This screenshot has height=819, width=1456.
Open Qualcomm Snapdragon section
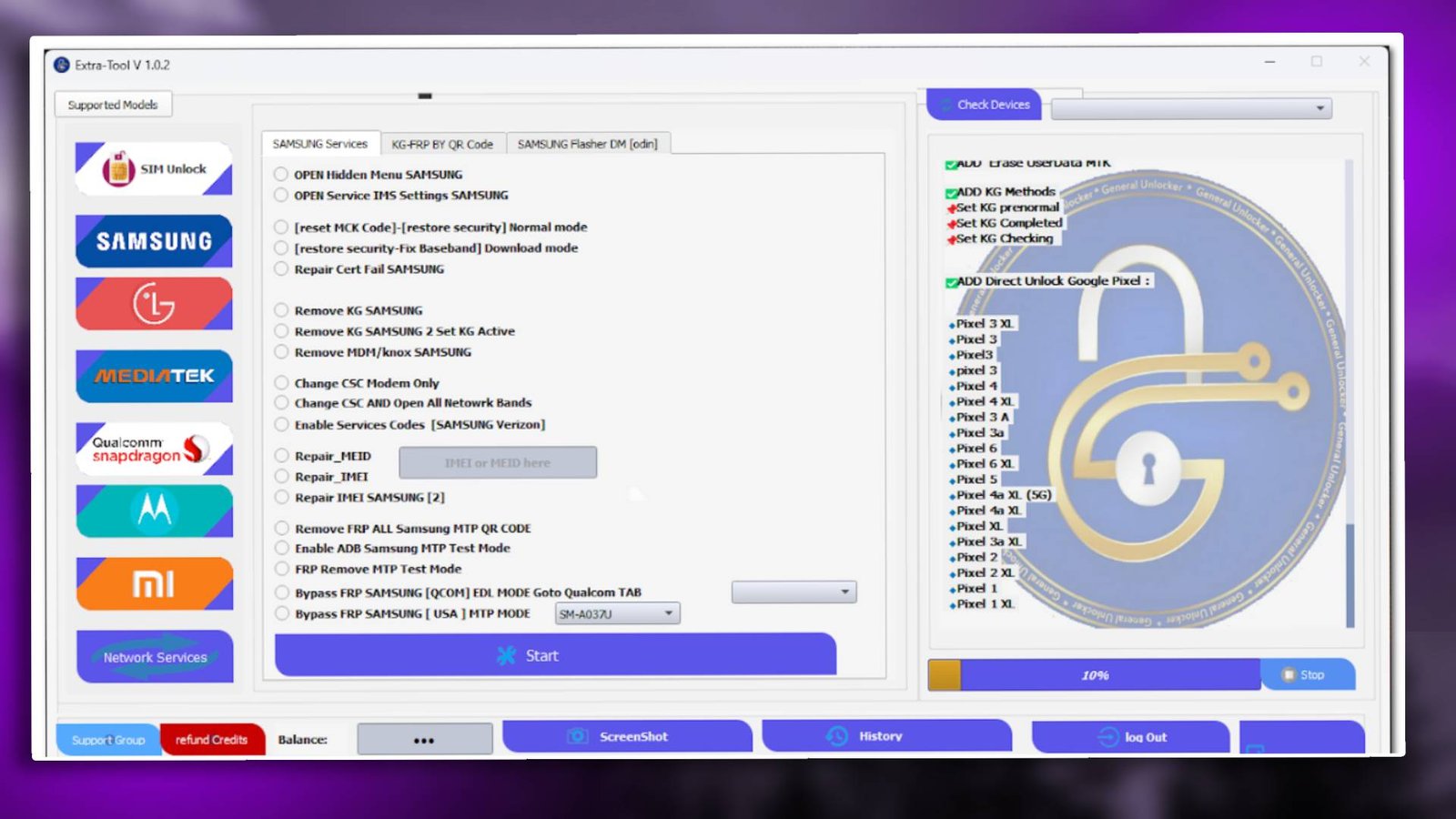tap(154, 449)
